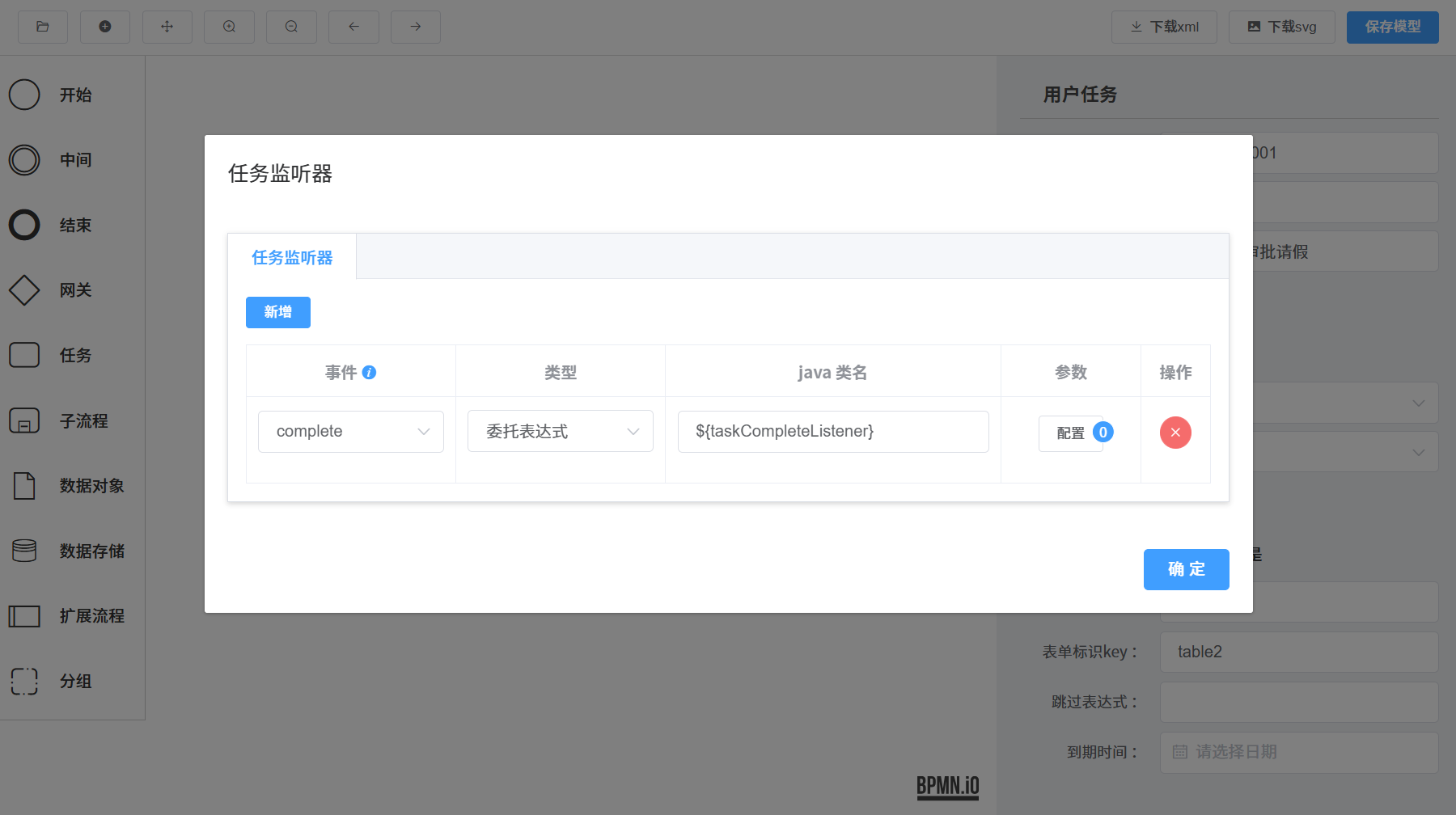Select the Gateway (网关) diamond icon

coord(24,290)
